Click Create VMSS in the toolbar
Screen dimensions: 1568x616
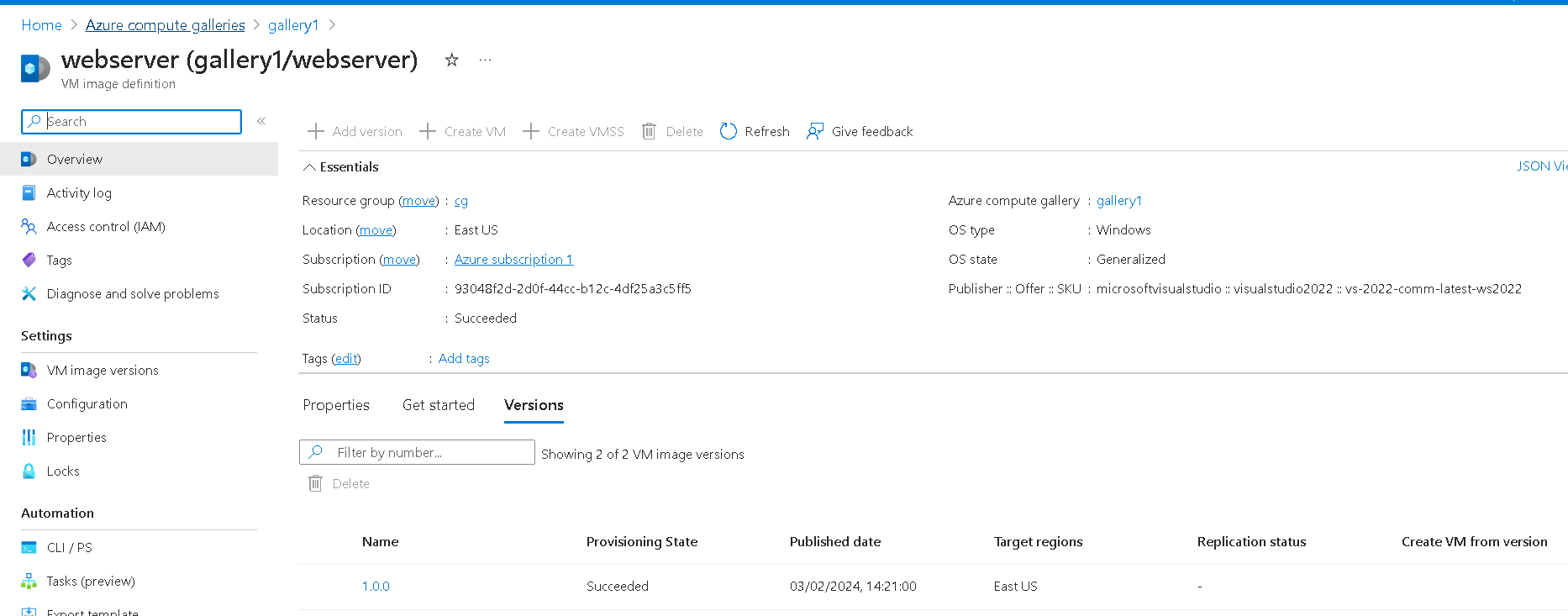tap(573, 131)
